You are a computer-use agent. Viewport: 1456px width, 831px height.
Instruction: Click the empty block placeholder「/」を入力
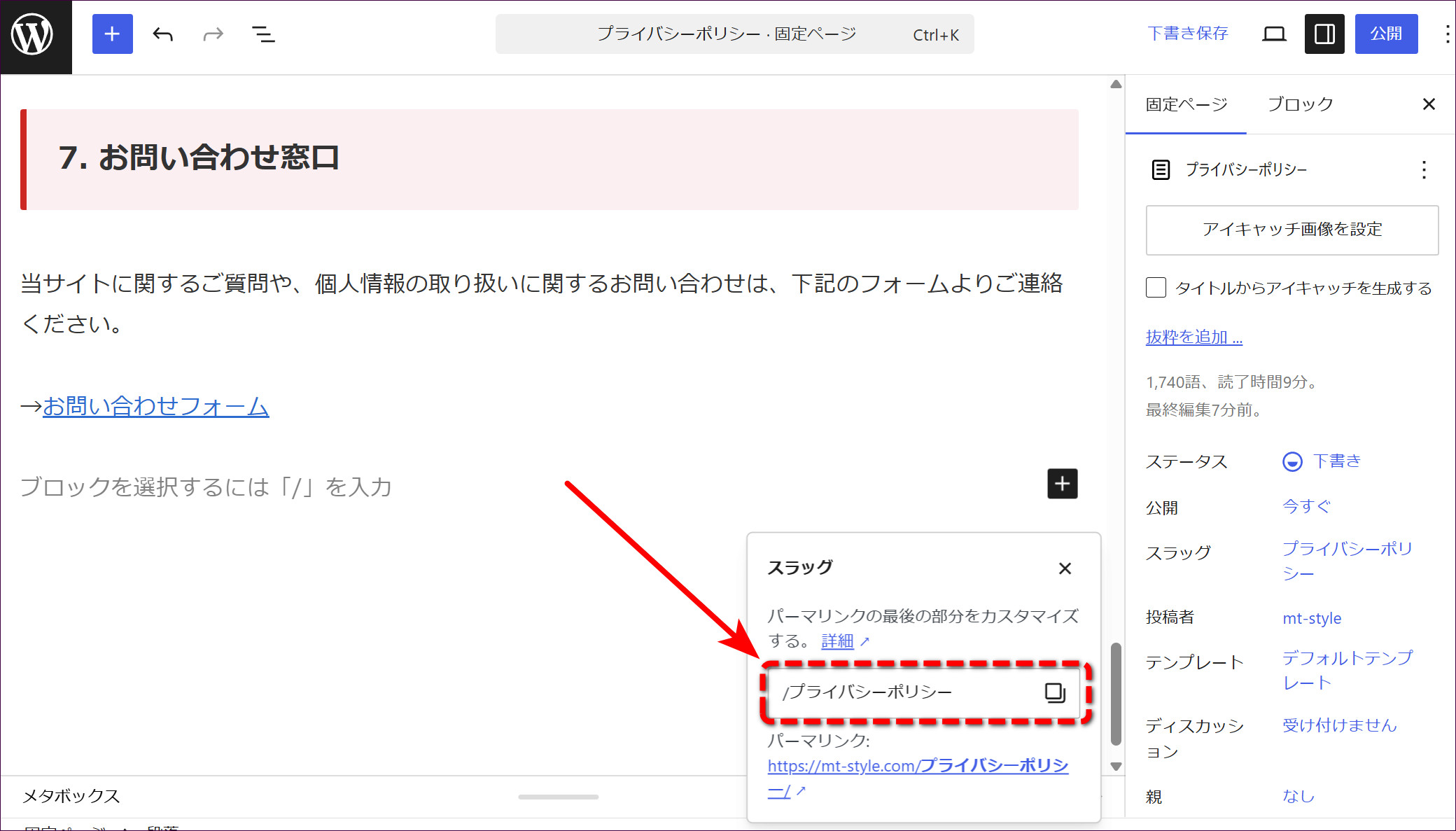206,487
